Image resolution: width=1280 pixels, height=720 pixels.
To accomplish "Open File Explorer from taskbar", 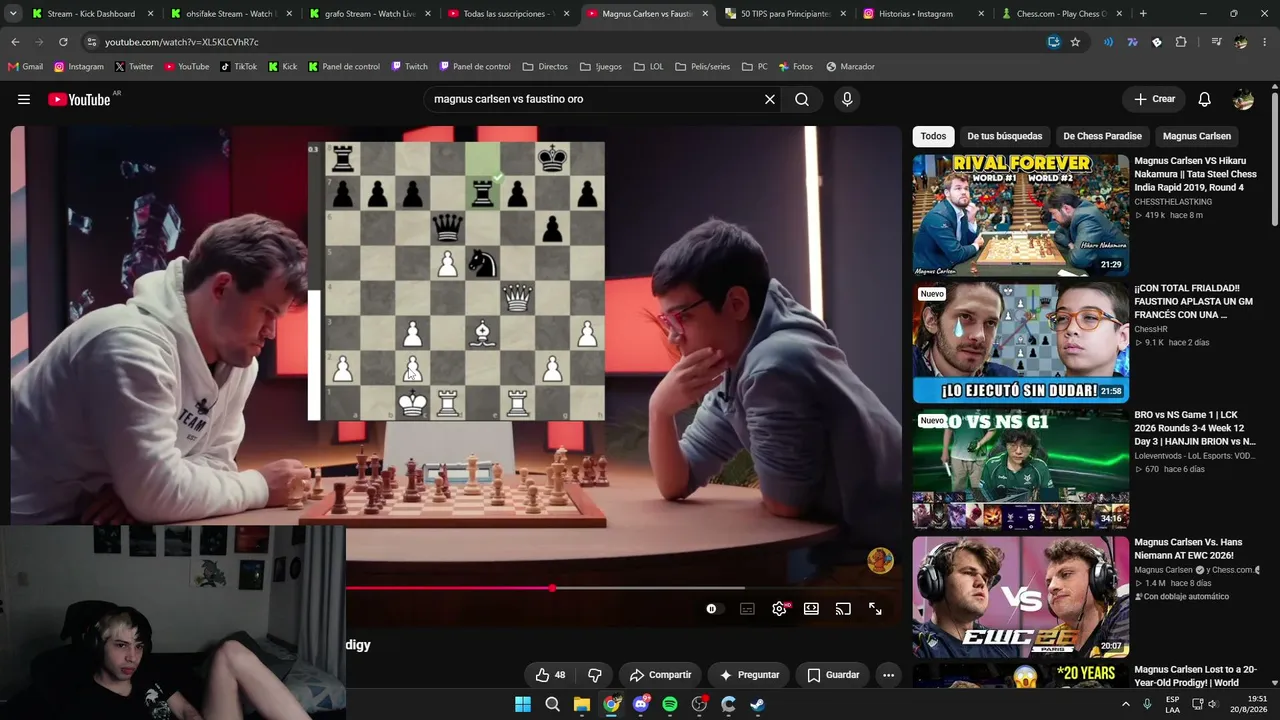I will click(582, 704).
